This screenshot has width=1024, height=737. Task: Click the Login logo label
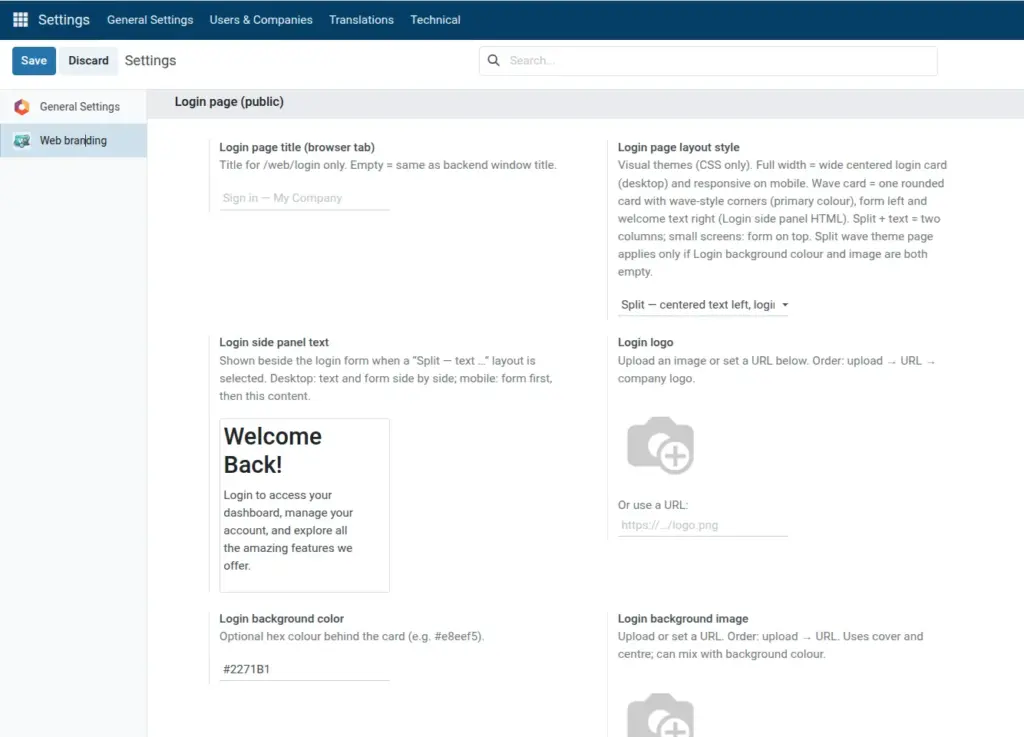point(645,342)
